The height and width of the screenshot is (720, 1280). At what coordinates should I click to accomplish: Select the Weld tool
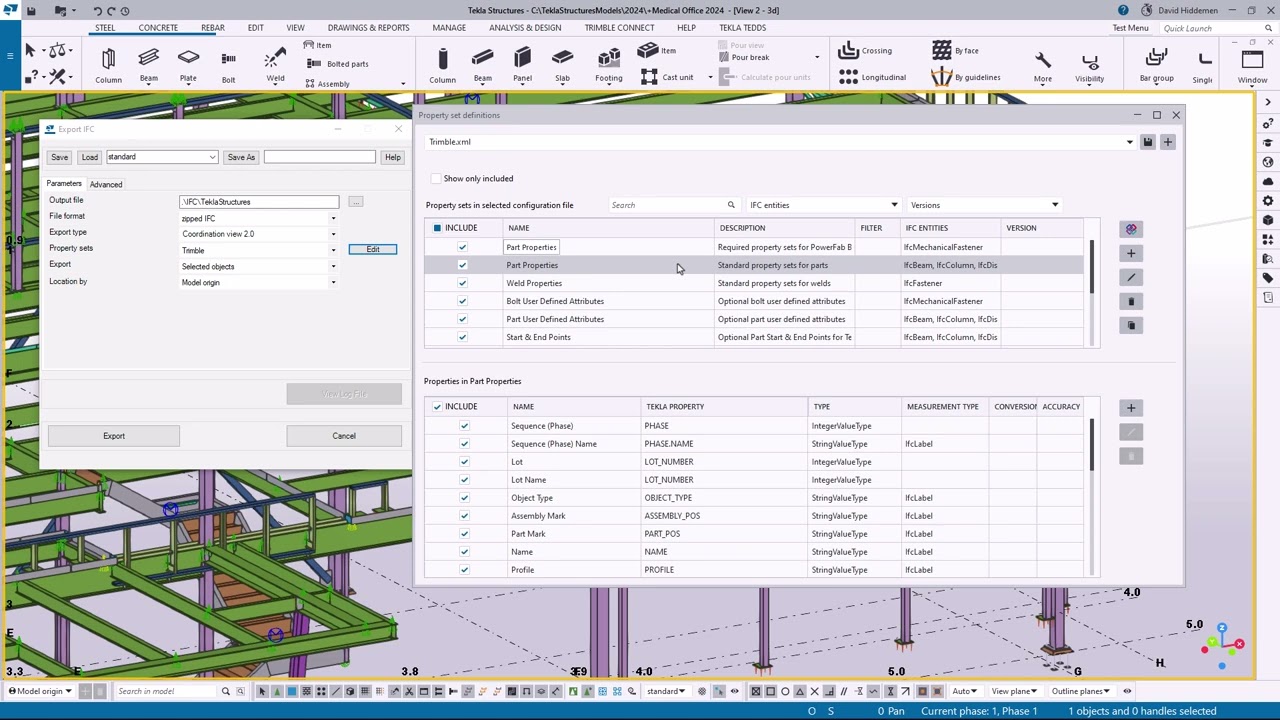pos(275,66)
